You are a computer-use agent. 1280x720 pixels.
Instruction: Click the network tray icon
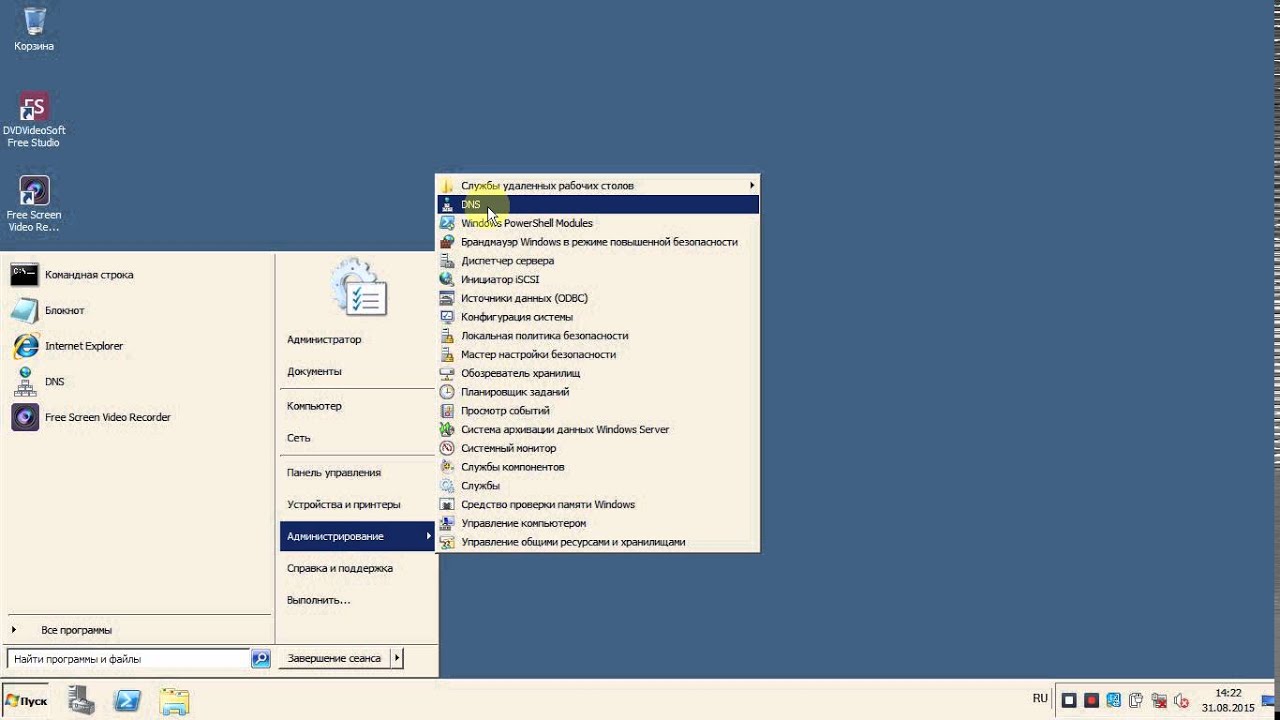[x=1159, y=701]
